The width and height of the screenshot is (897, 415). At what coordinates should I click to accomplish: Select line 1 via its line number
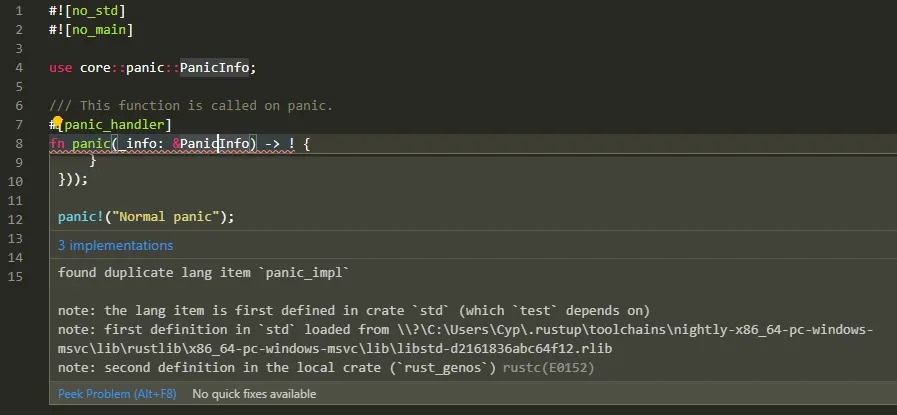pyautogui.click(x=18, y=10)
